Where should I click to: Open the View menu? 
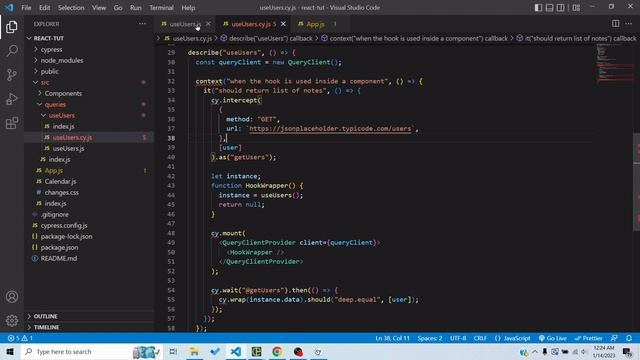tap(99, 8)
